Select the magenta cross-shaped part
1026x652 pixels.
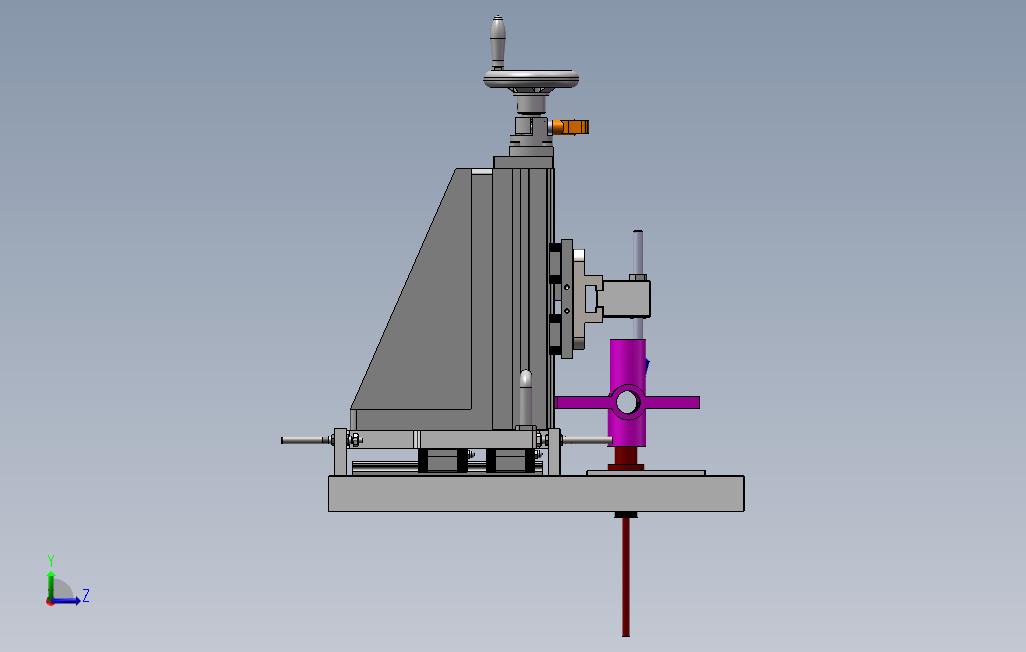point(627,395)
